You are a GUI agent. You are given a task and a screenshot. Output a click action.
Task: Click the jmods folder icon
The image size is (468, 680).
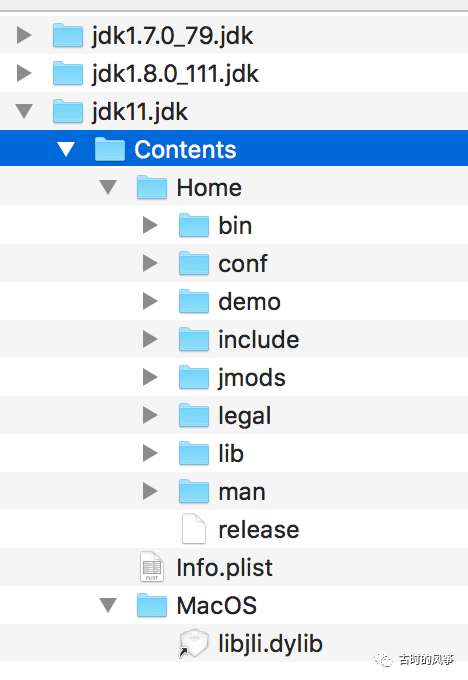(x=194, y=377)
